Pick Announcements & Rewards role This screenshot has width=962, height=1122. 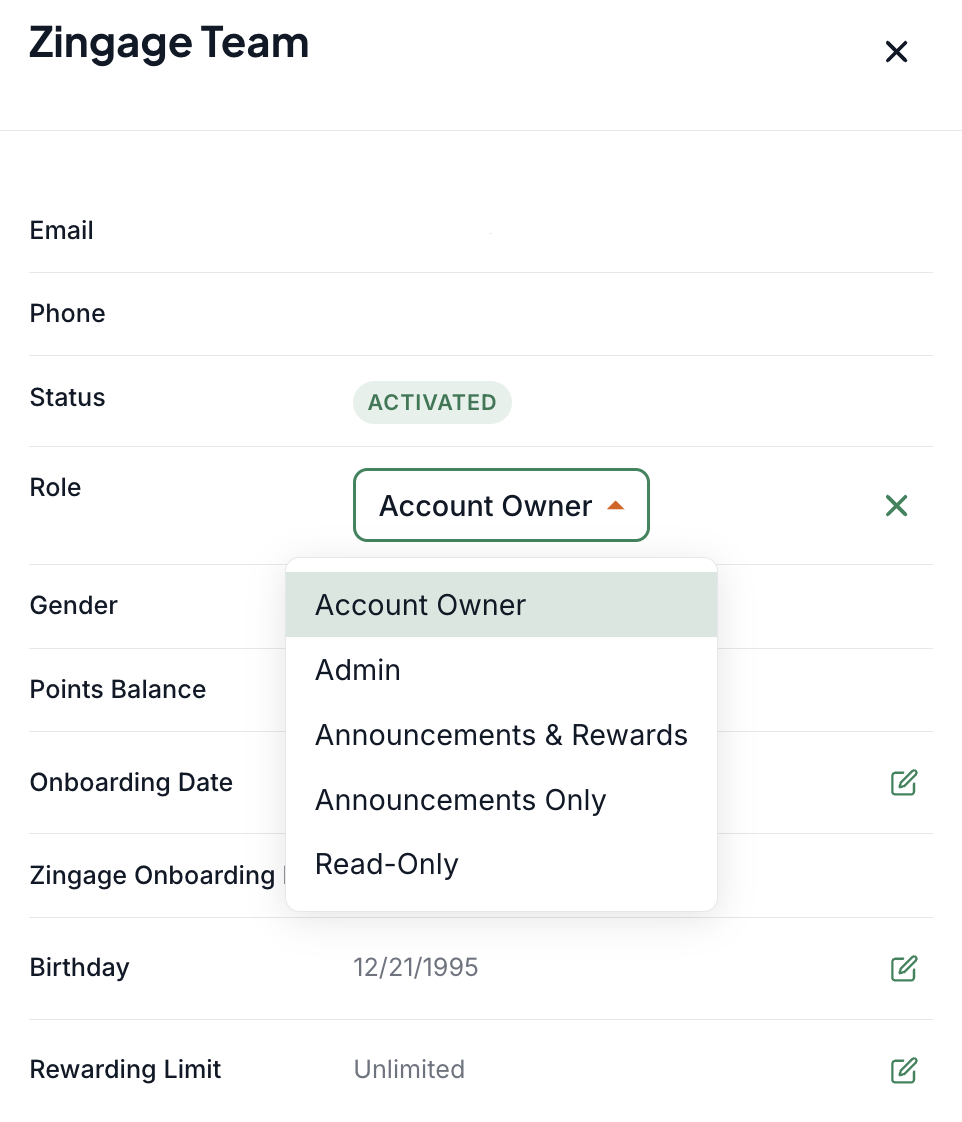point(501,735)
